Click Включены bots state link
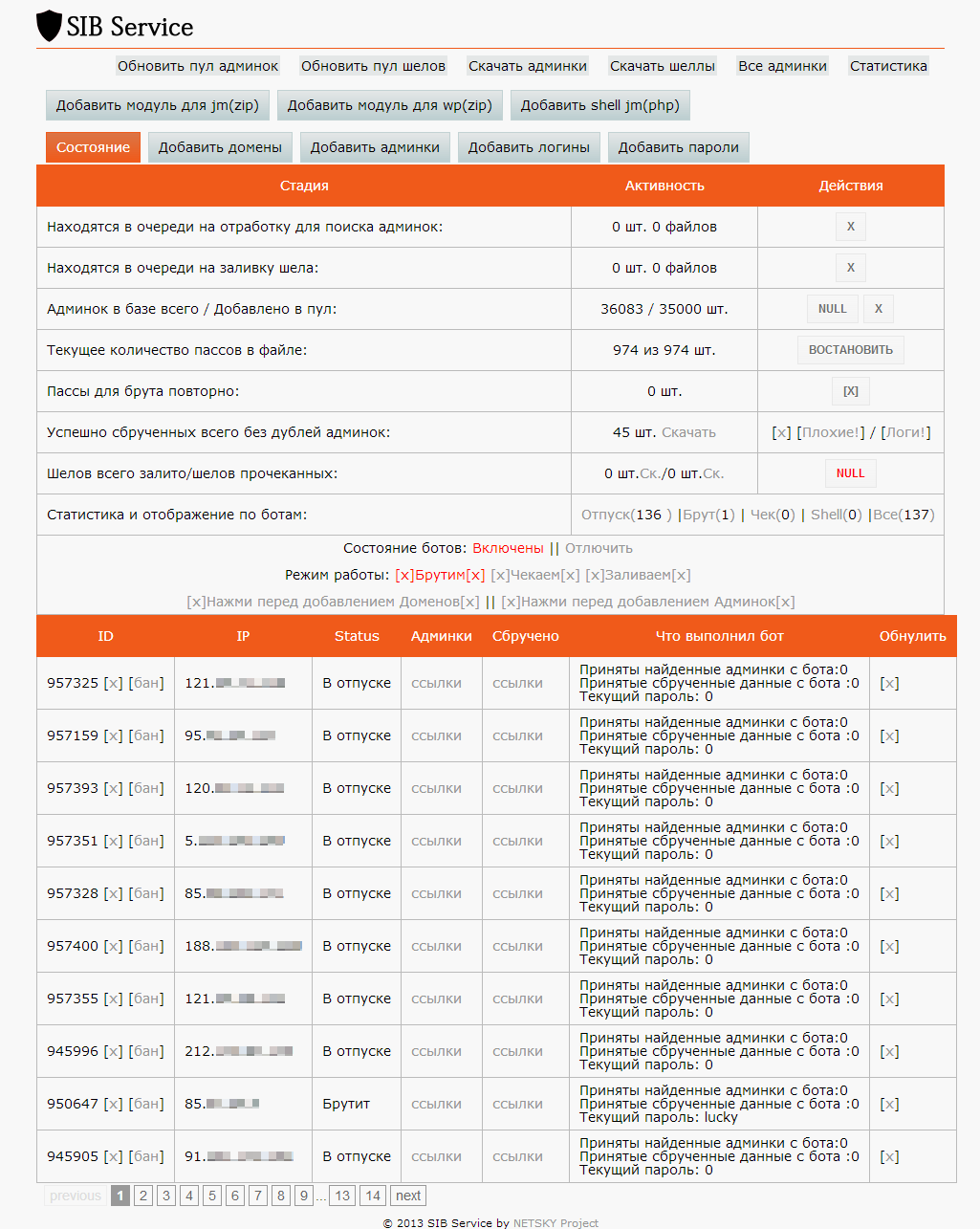 [508, 548]
